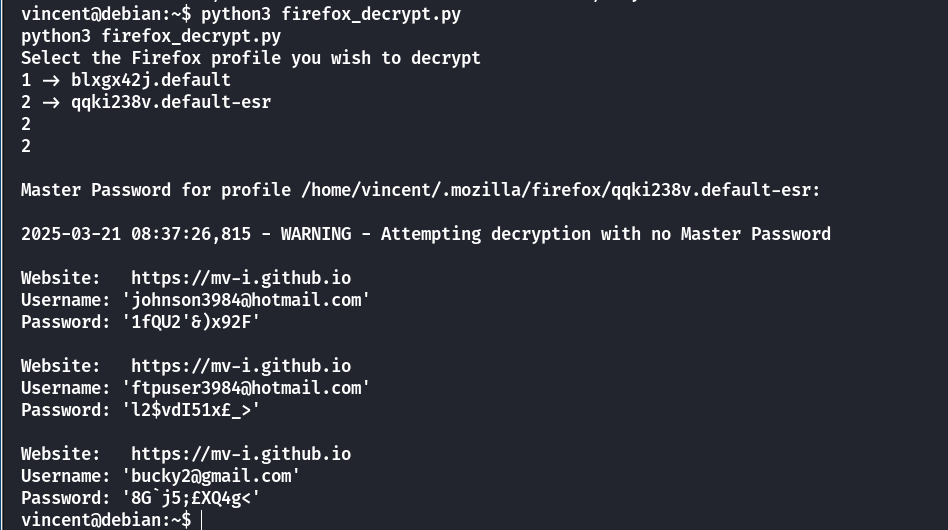Click the echoed python3 firefox_decrypt.py line
The image size is (948, 530).
click(x=151, y=36)
